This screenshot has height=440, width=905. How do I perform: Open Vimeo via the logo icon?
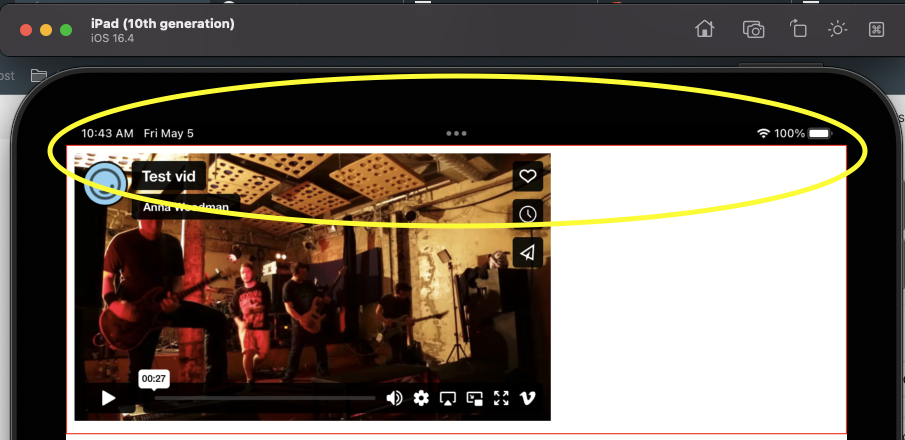point(528,398)
